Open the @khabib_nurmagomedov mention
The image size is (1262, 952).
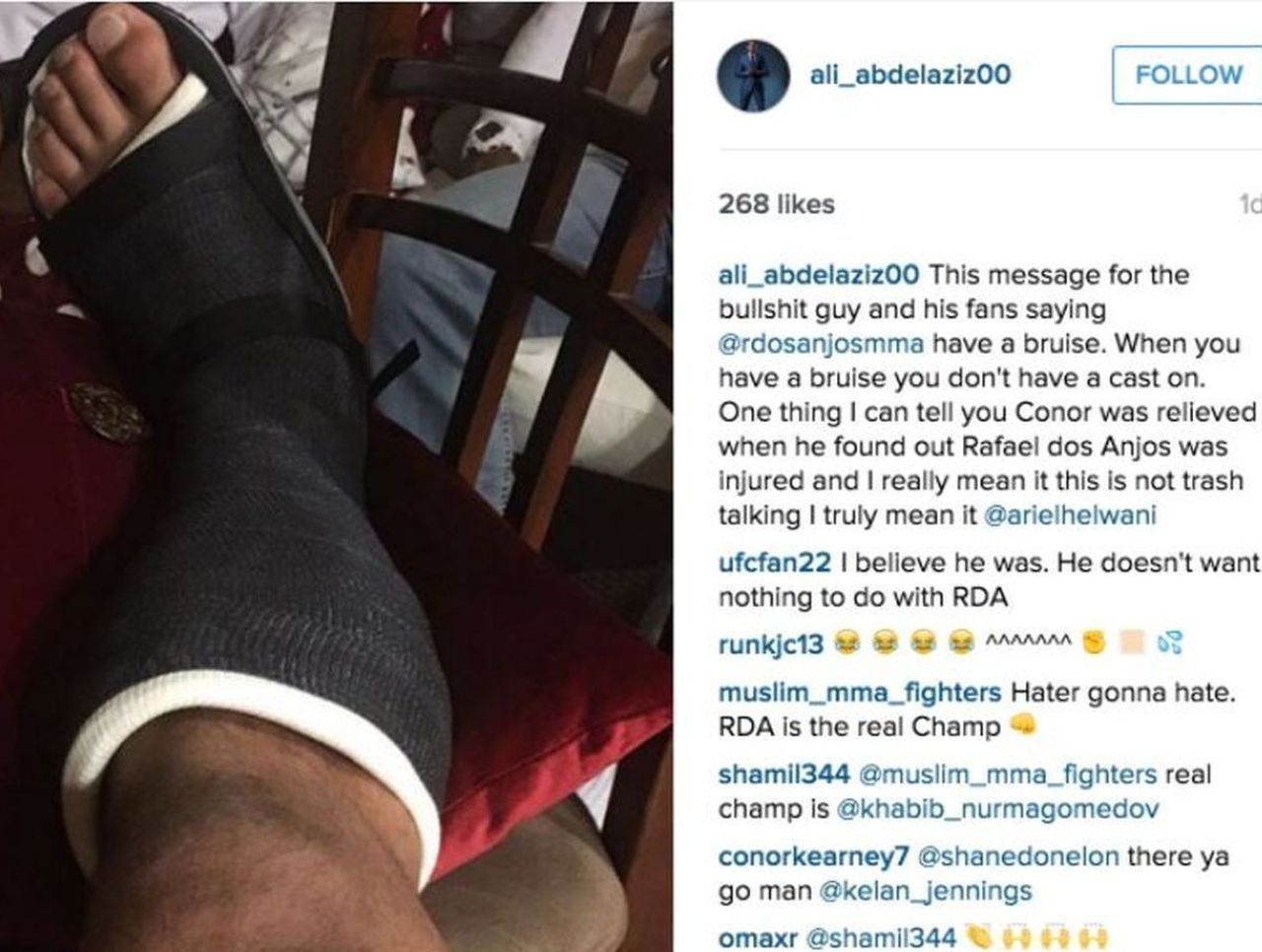point(998,809)
